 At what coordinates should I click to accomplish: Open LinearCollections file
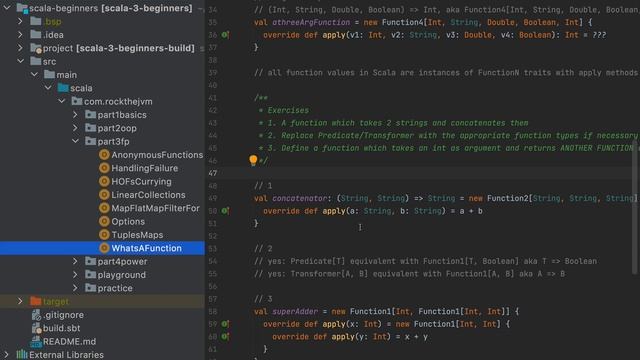[148, 195]
